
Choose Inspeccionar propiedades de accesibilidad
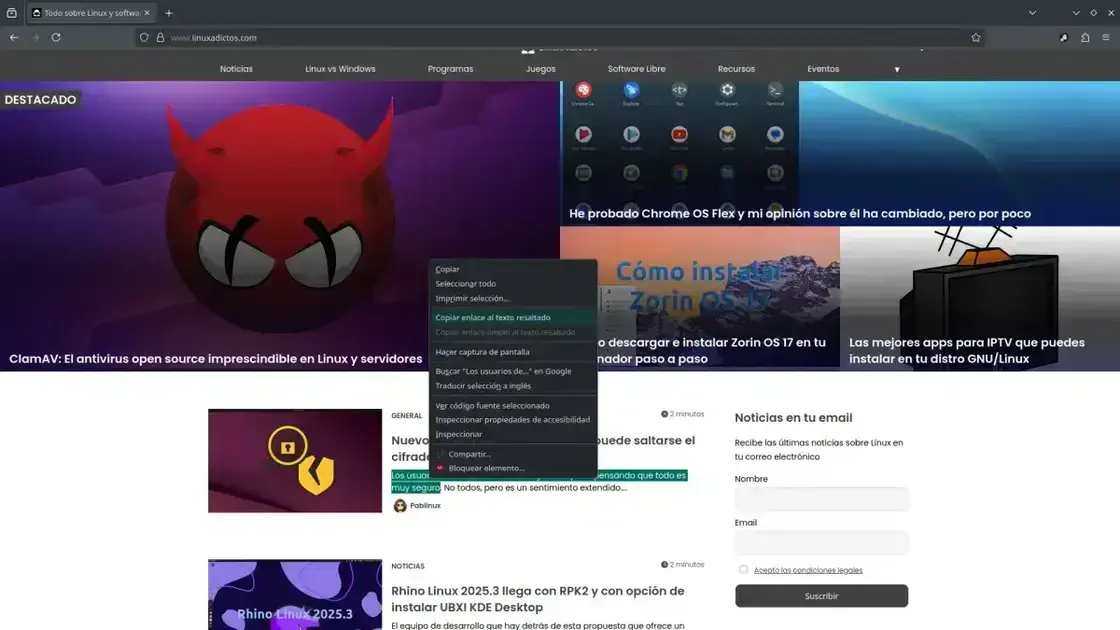pos(513,420)
